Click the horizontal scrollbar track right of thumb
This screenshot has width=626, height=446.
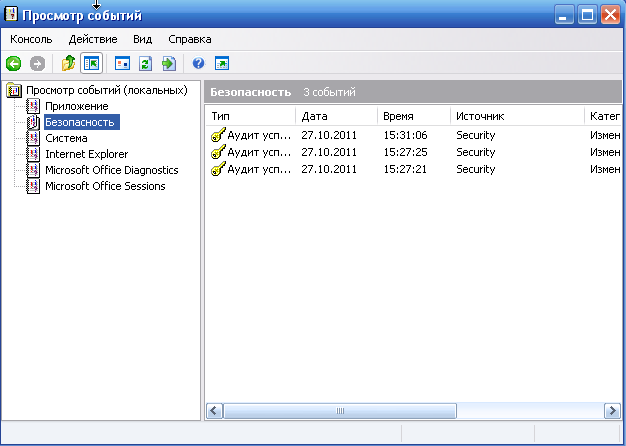click(530, 410)
